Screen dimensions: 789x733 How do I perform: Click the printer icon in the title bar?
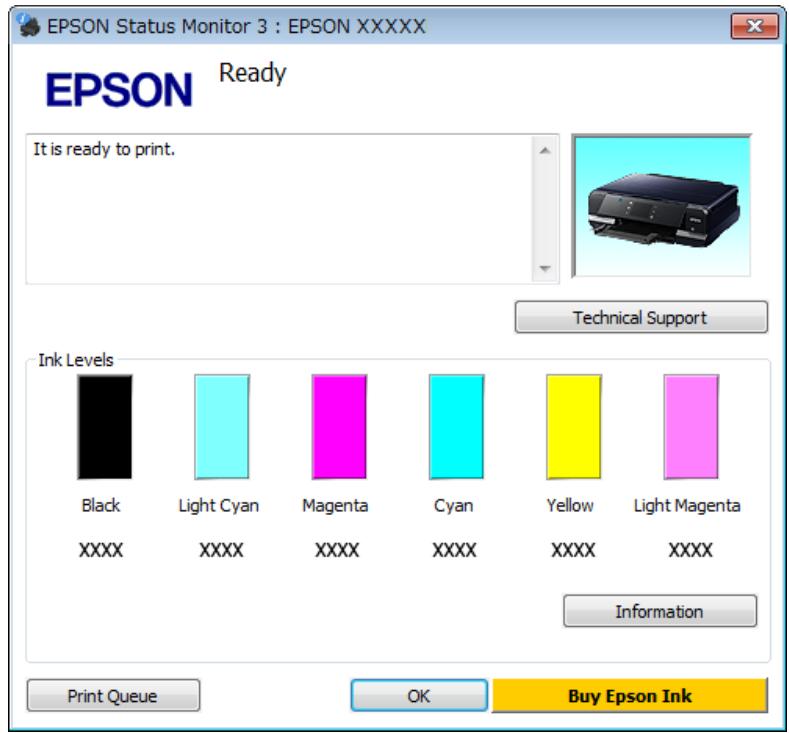coord(28,25)
